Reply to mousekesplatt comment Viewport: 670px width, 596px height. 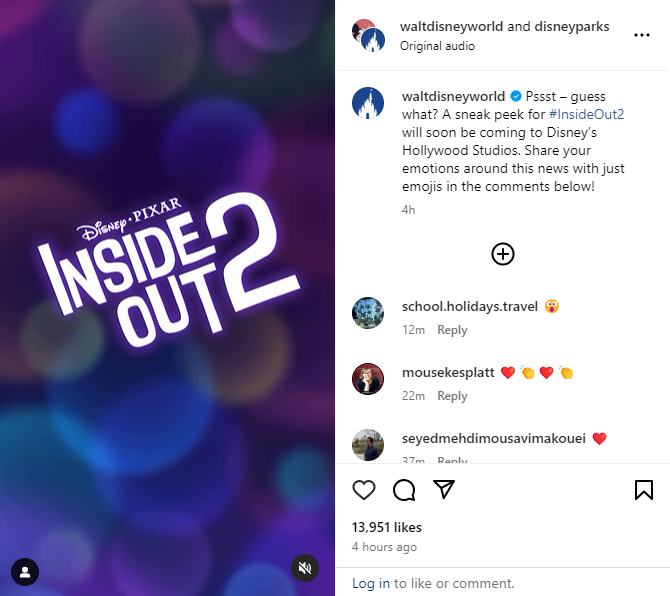[452, 396]
